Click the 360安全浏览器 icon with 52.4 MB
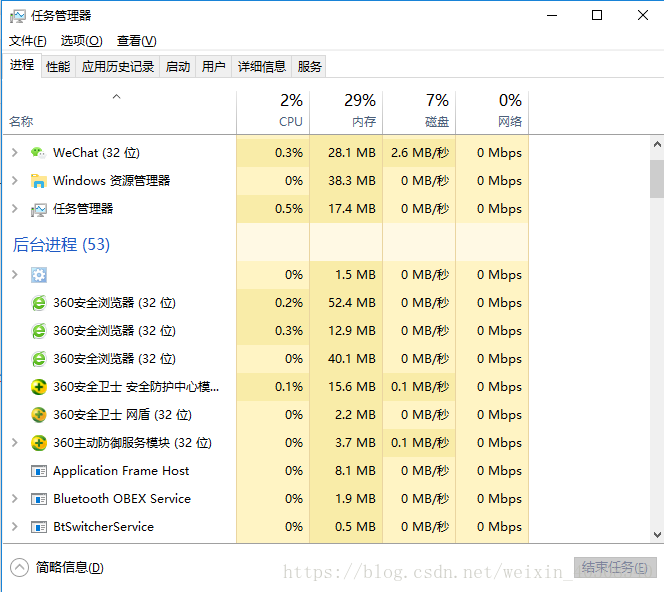 pyautogui.click(x=39, y=303)
